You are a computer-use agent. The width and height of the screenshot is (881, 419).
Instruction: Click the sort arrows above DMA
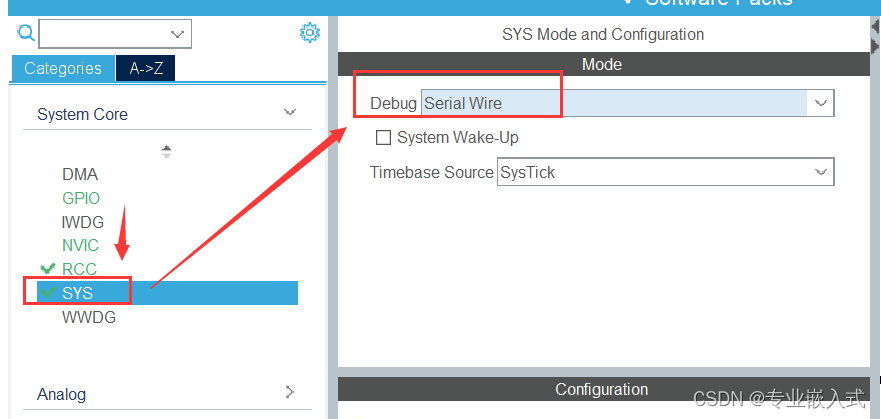166,152
